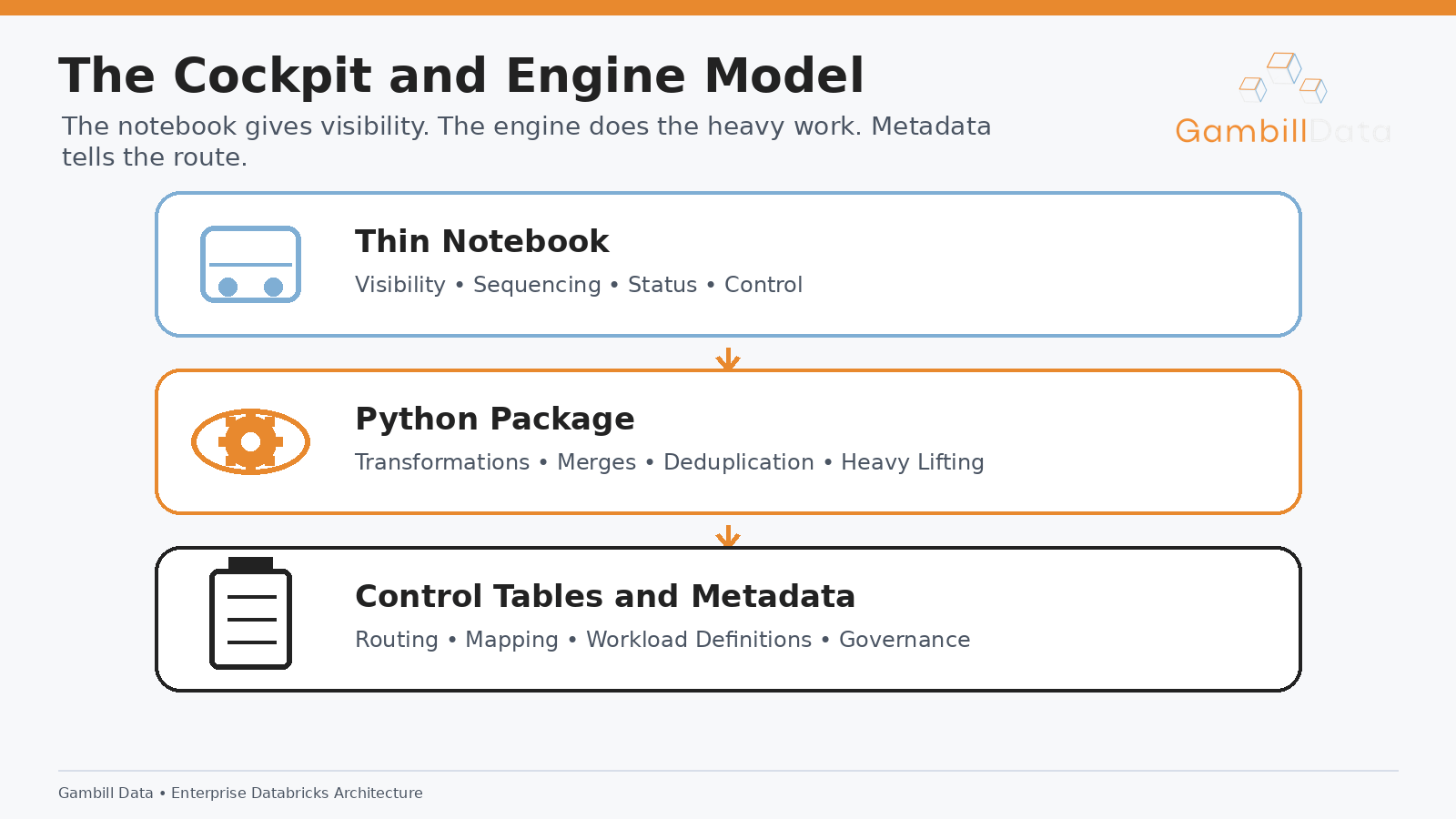Click Visibility Sequencing Status Control text
Screen dimensions: 1456x819
(x=579, y=285)
